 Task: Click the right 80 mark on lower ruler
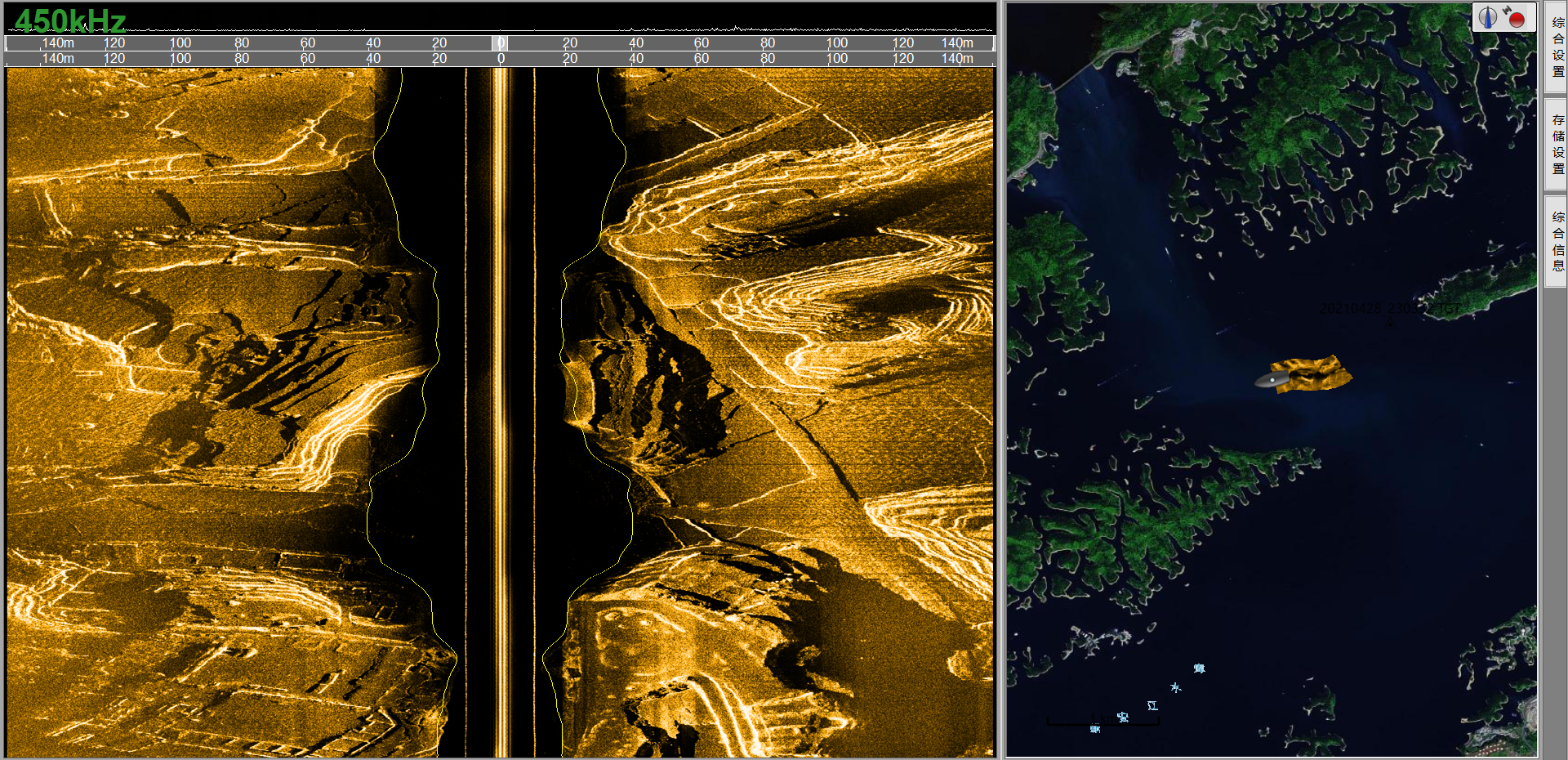[x=768, y=59]
